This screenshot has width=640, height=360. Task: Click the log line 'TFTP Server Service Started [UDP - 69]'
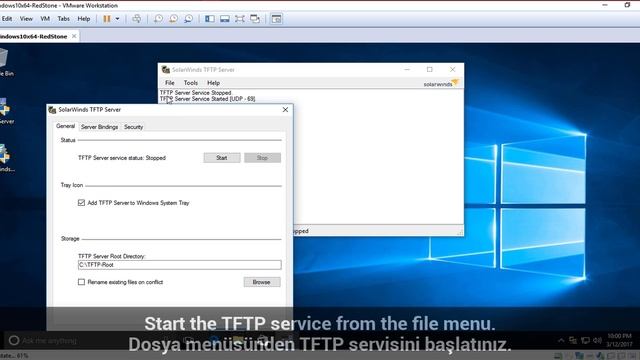pyautogui.click(x=208, y=99)
